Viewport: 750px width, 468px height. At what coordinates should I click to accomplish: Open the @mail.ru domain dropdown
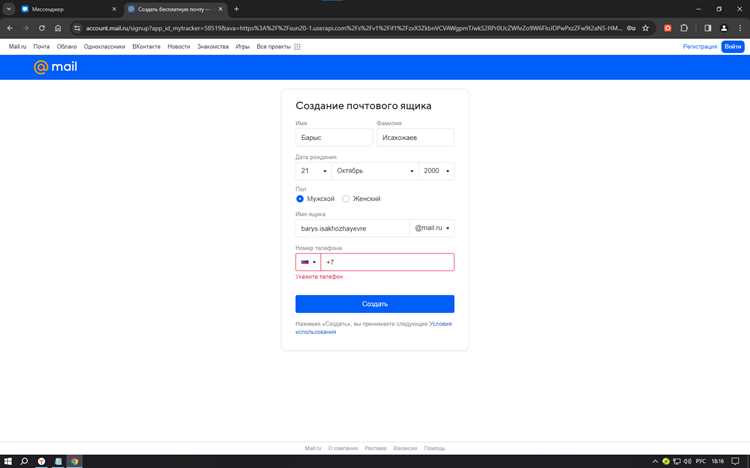click(x=432, y=228)
